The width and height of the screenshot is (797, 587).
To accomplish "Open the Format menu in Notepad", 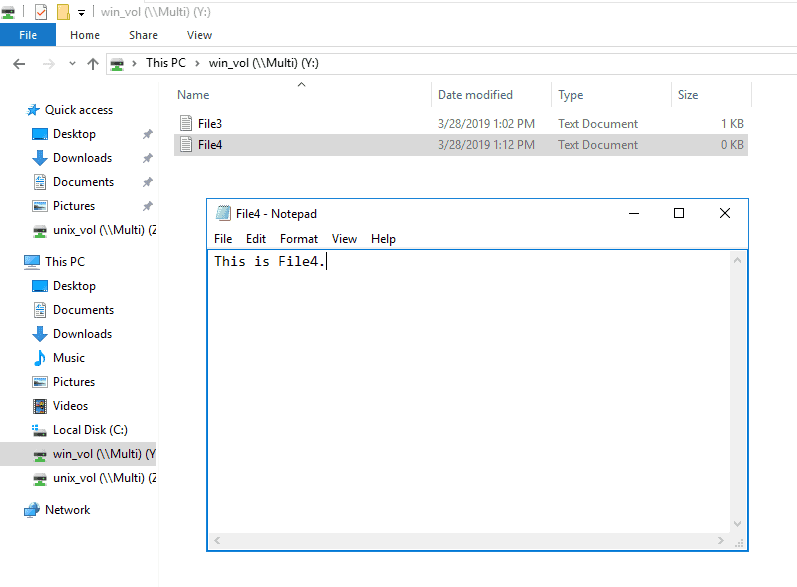I will (298, 239).
